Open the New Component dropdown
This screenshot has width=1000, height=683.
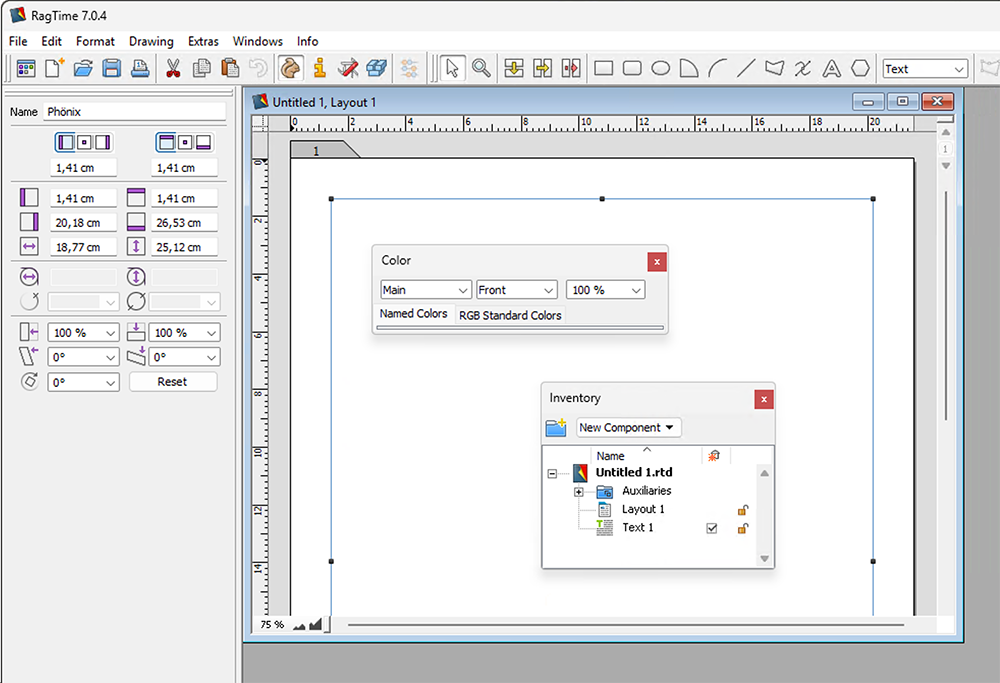pos(628,428)
